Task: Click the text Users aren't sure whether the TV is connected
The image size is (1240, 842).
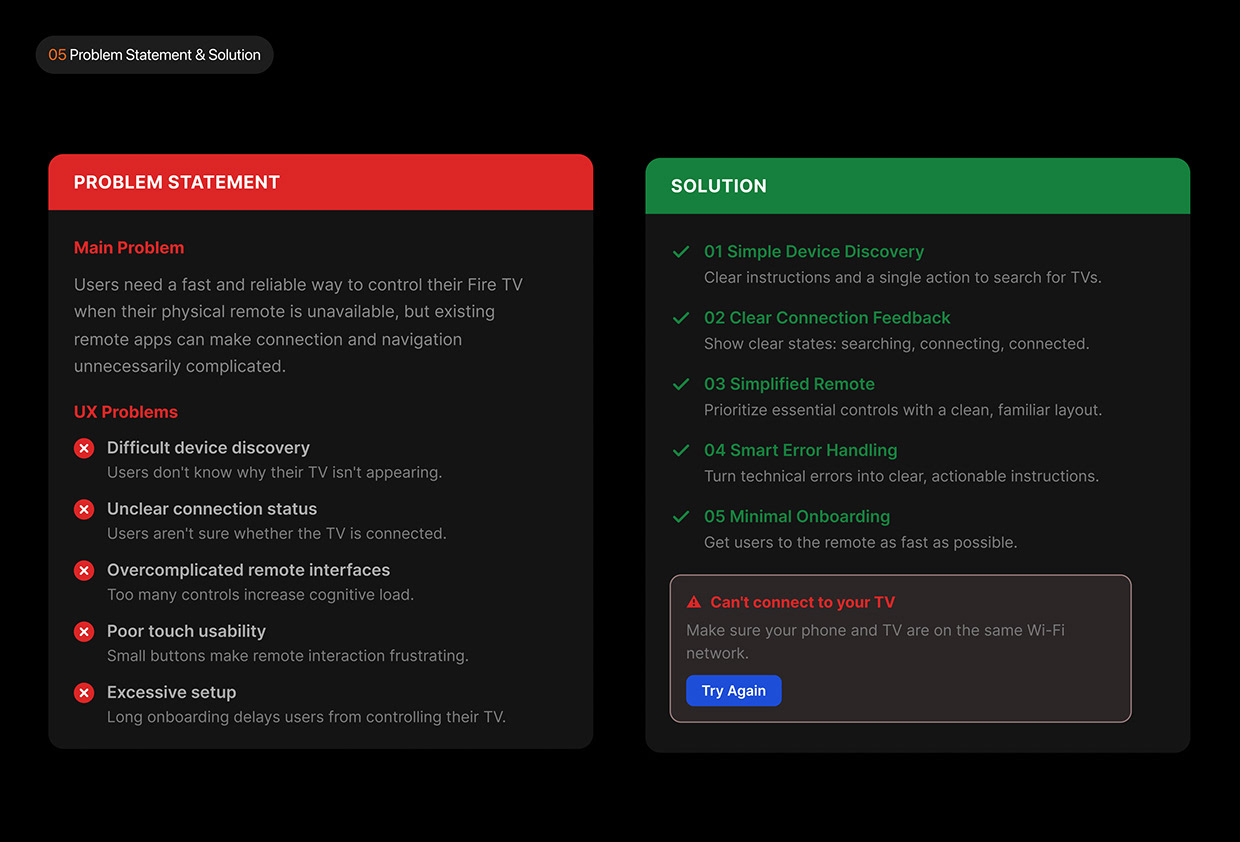Action: (x=277, y=533)
